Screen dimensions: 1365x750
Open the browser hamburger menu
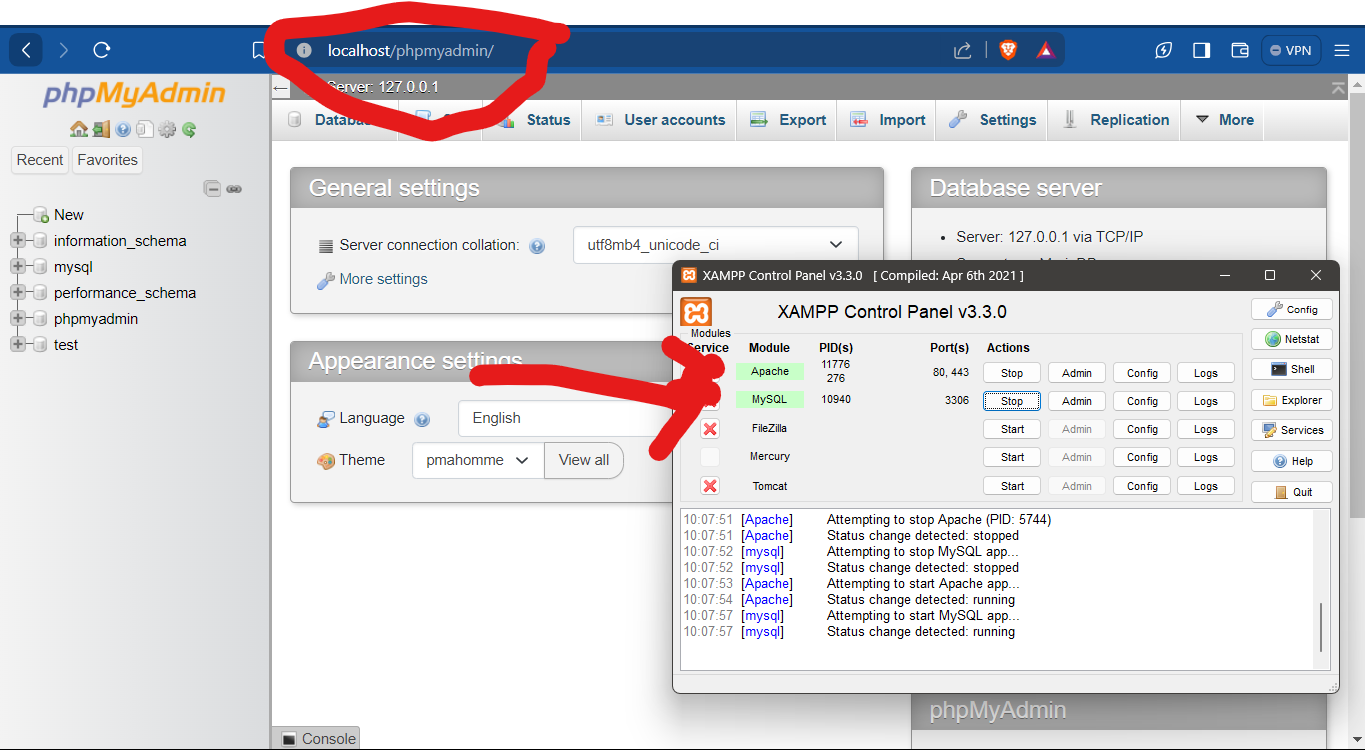tap(1342, 50)
